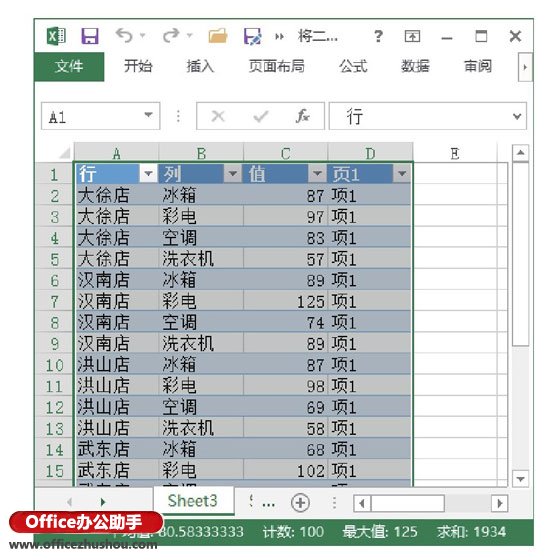The image size is (560, 560).
Task: Open the redo history dropdown arrow
Action: pos(190,35)
